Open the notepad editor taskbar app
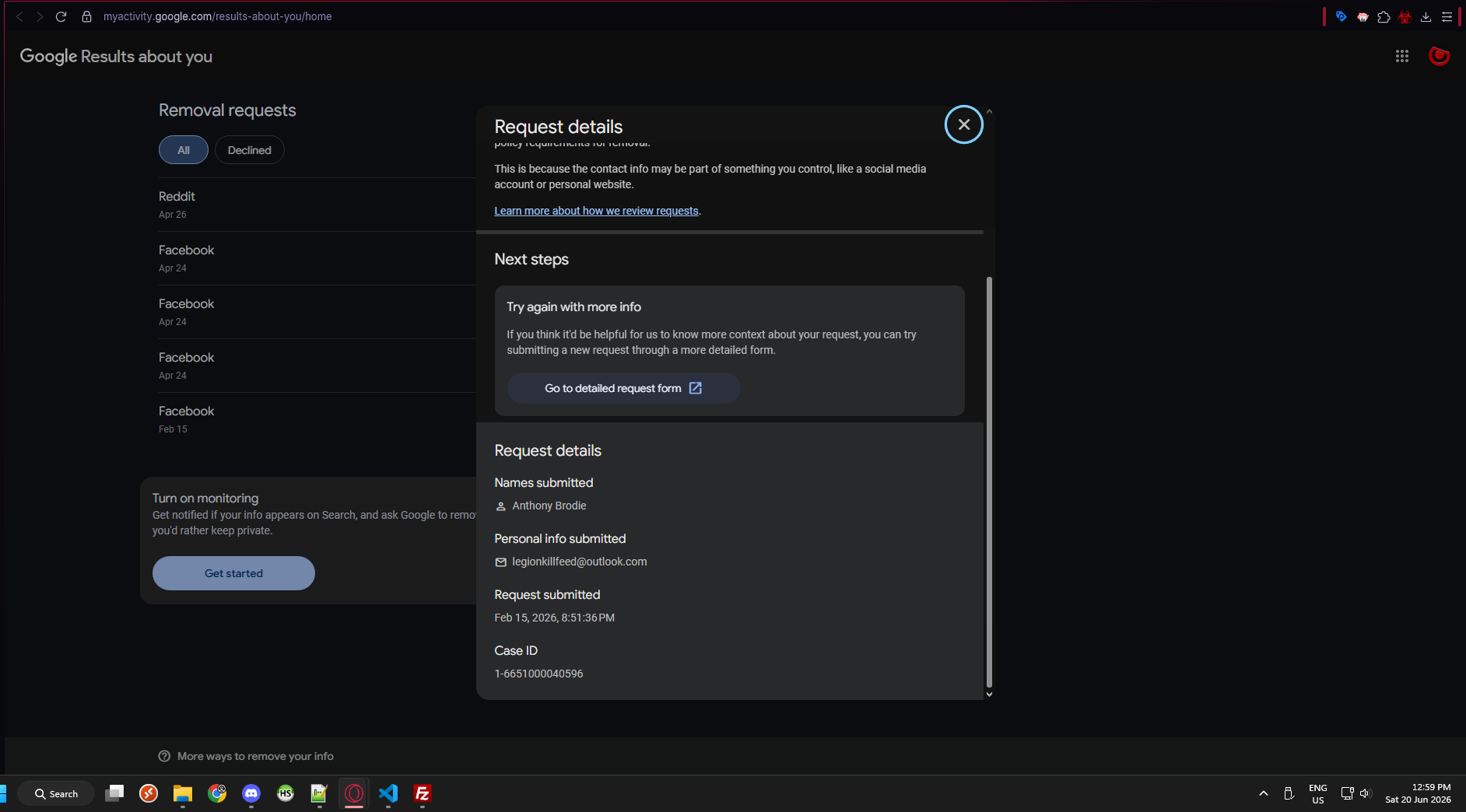 click(x=320, y=793)
